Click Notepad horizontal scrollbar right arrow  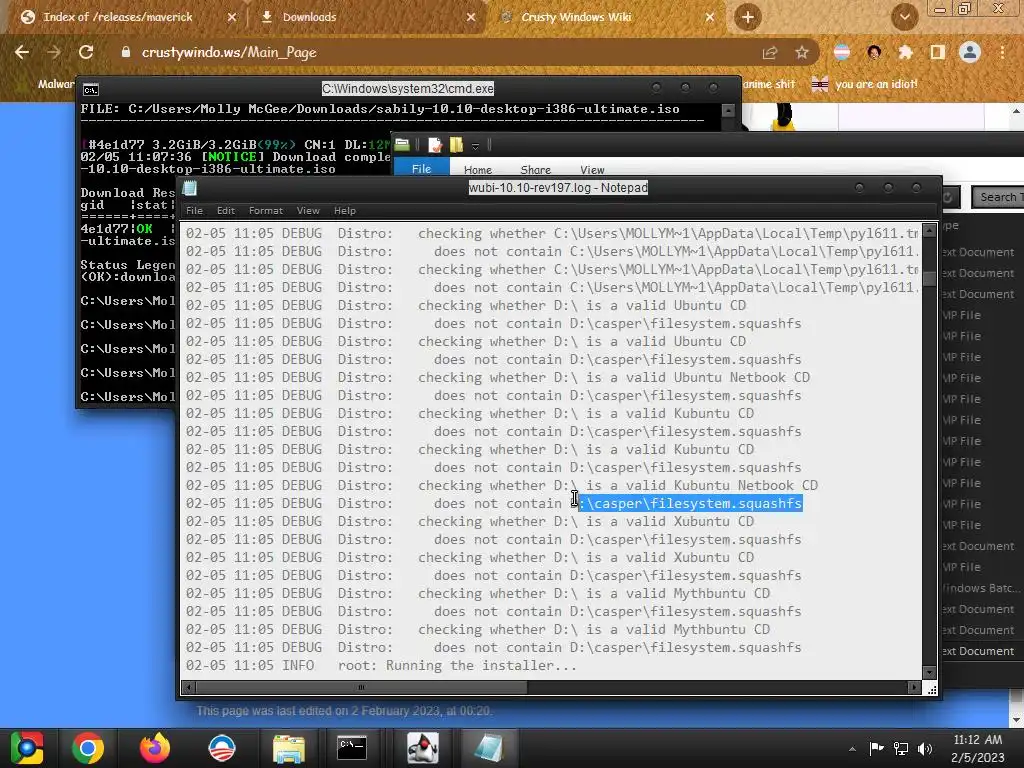(914, 687)
